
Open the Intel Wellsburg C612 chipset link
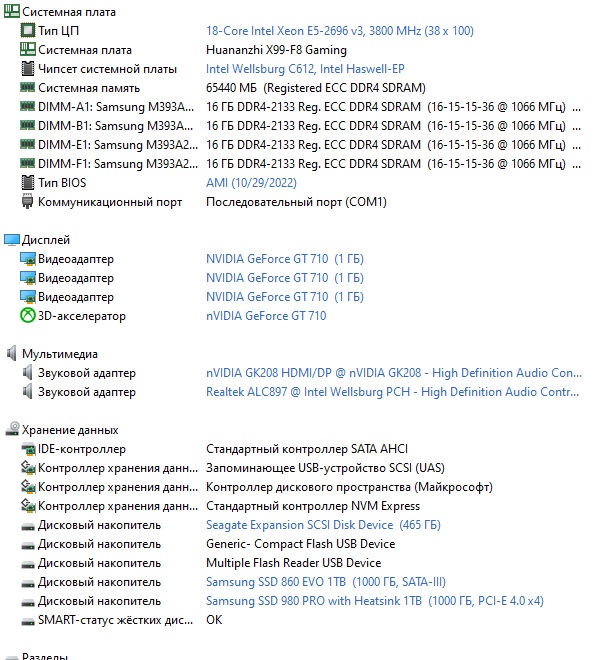[x=305, y=69]
